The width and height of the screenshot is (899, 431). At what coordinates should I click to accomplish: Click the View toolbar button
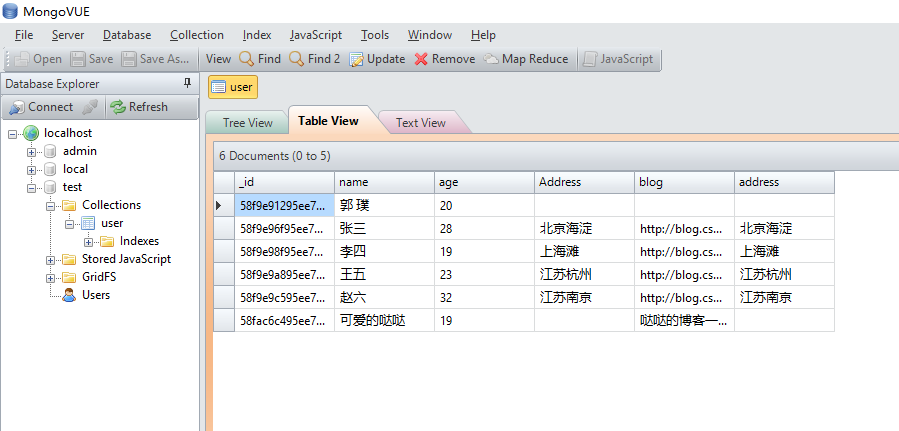click(x=218, y=59)
